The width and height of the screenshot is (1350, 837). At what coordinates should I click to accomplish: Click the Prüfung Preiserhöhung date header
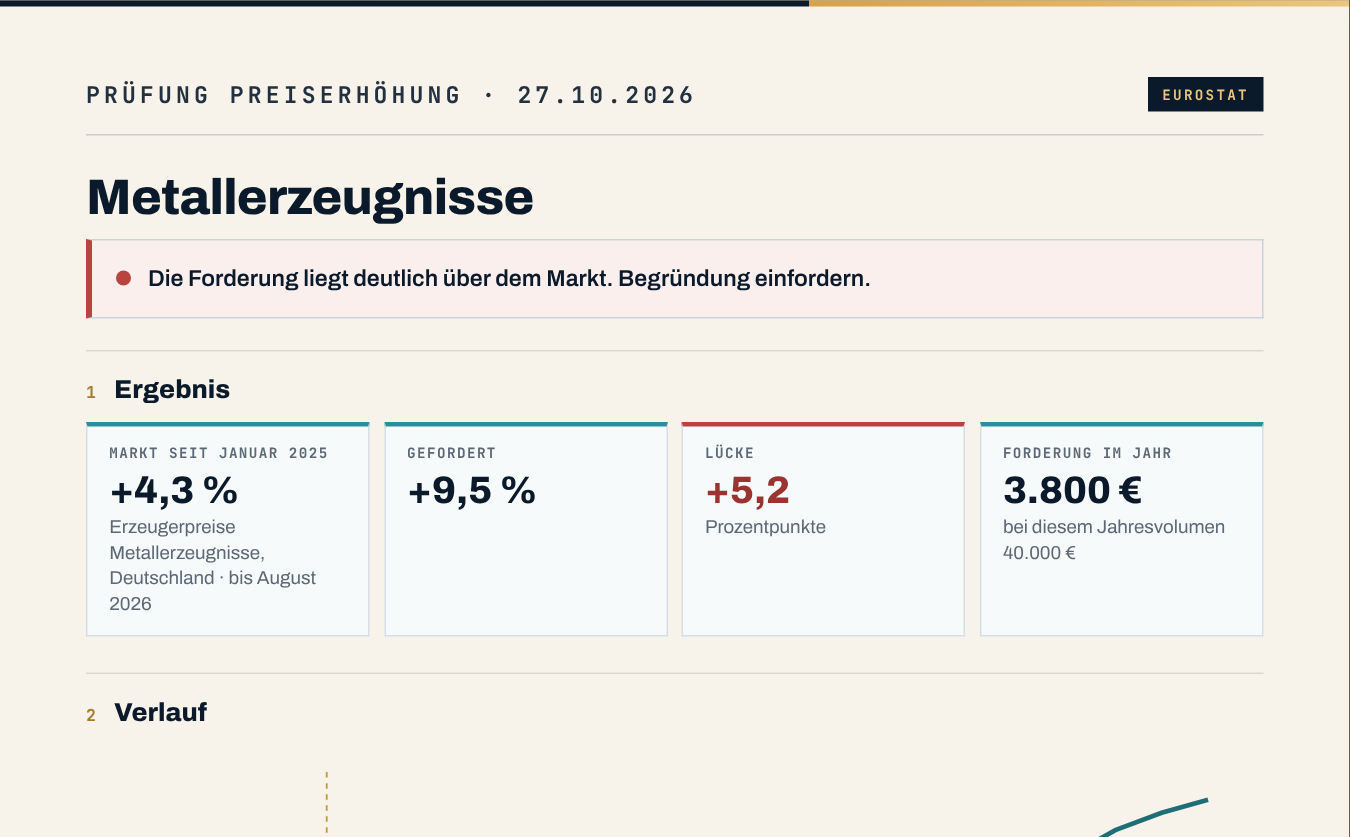390,95
